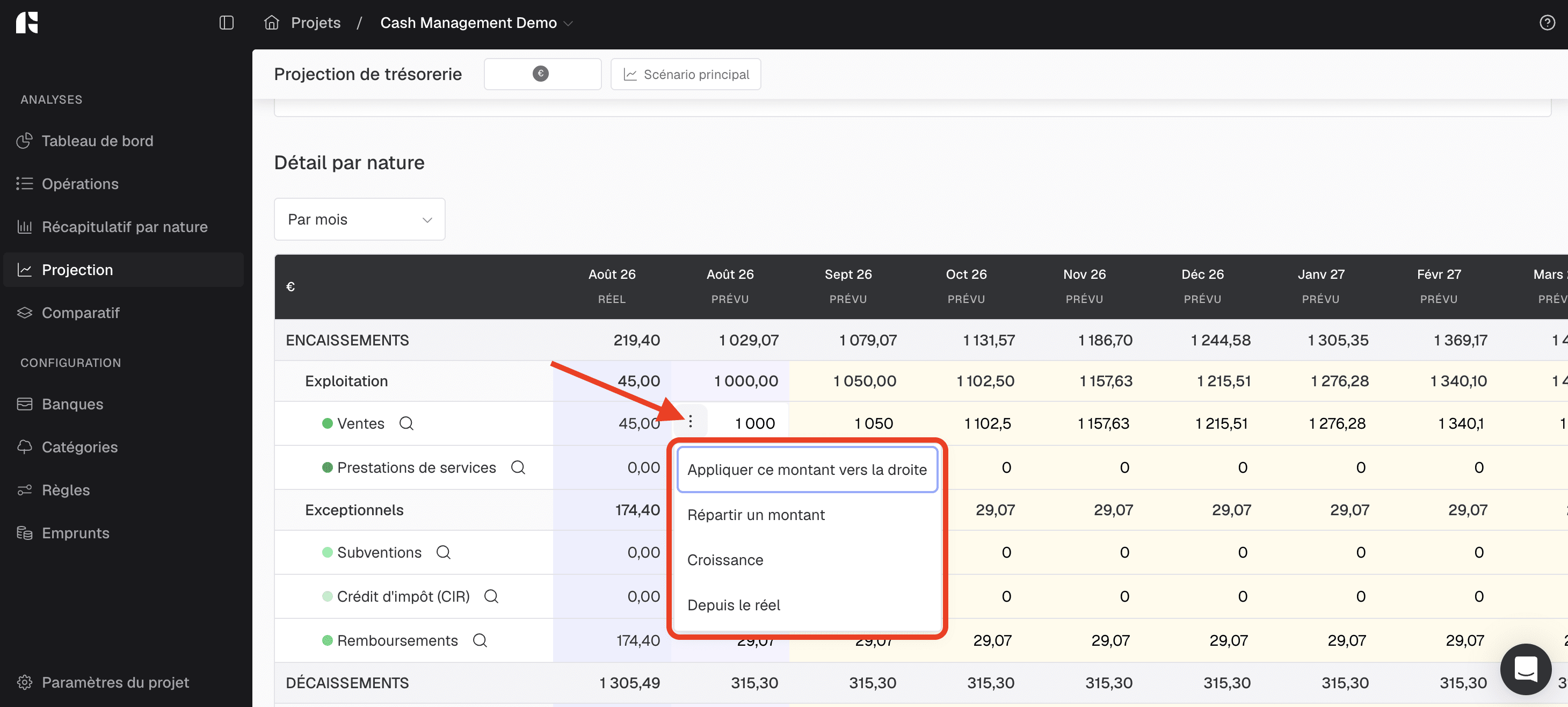This screenshot has width=1568, height=707.
Task: Click the home icon in breadcrumb
Action: [272, 23]
